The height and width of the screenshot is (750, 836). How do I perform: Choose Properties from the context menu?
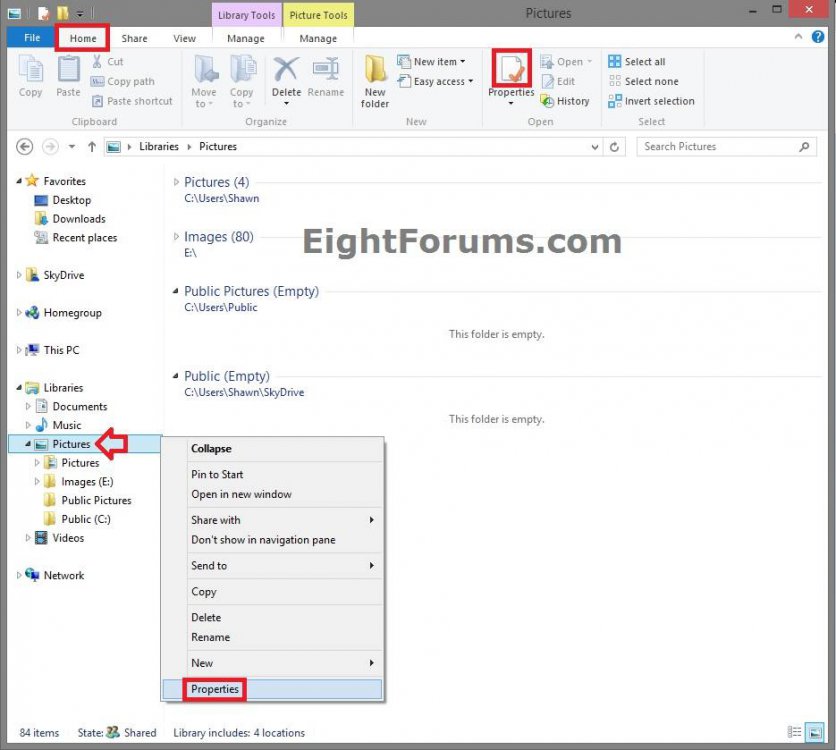pyautogui.click(x=215, y=689)
